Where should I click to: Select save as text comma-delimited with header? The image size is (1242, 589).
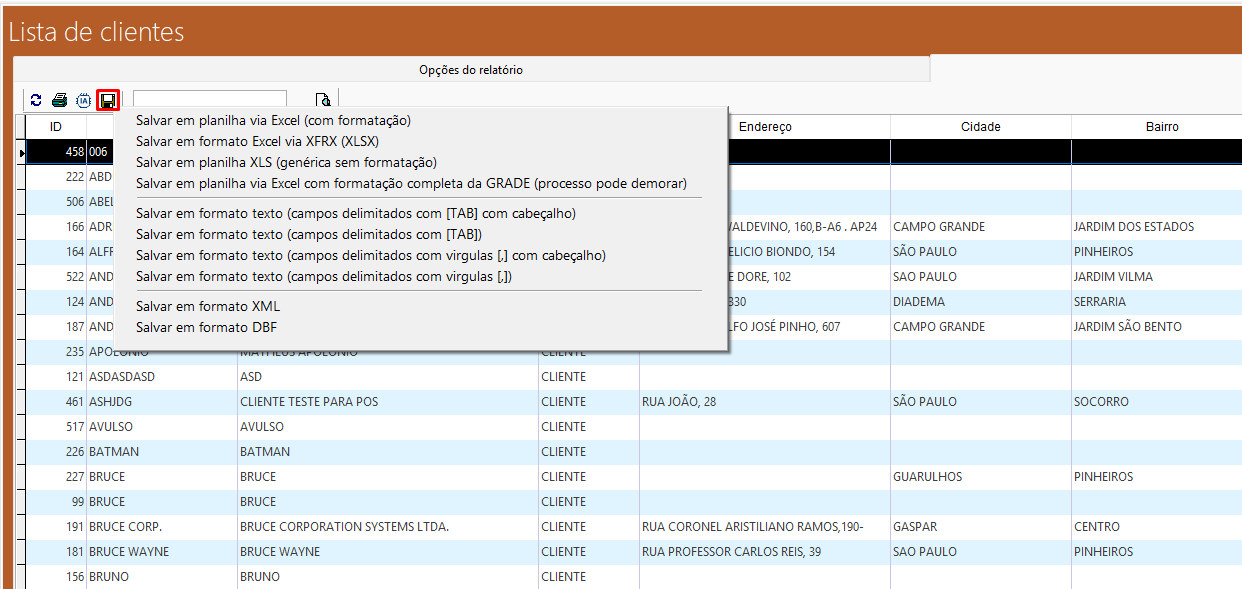point(370,255)
